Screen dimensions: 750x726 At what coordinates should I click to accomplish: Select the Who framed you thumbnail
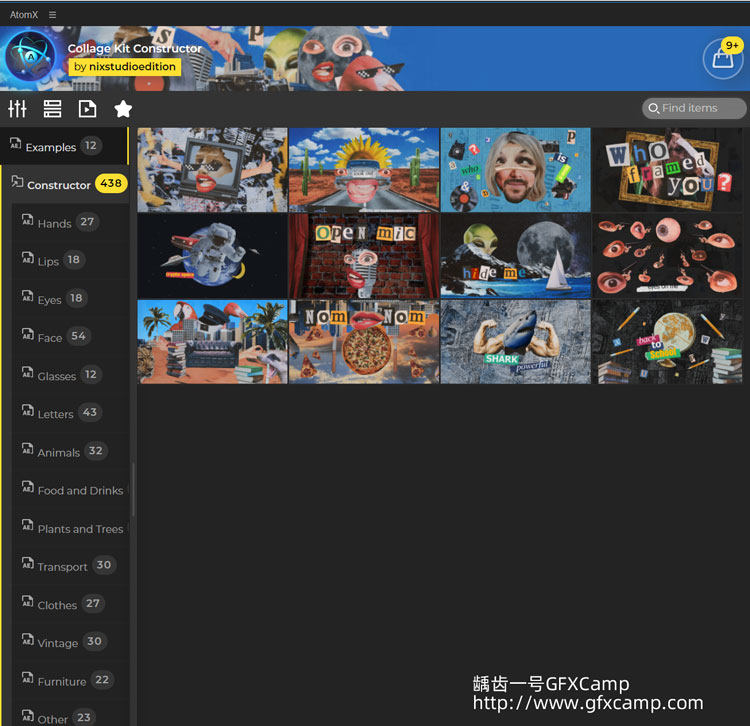point(667,169)
